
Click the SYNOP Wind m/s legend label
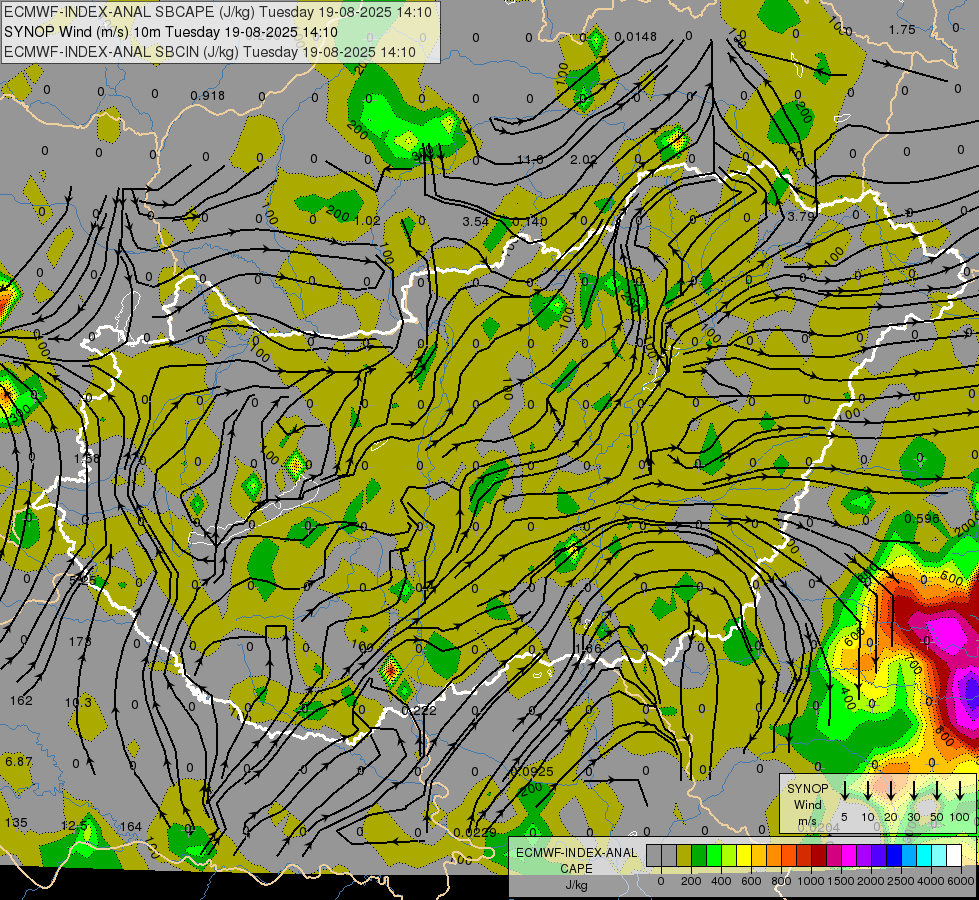(x=807, y=804)
